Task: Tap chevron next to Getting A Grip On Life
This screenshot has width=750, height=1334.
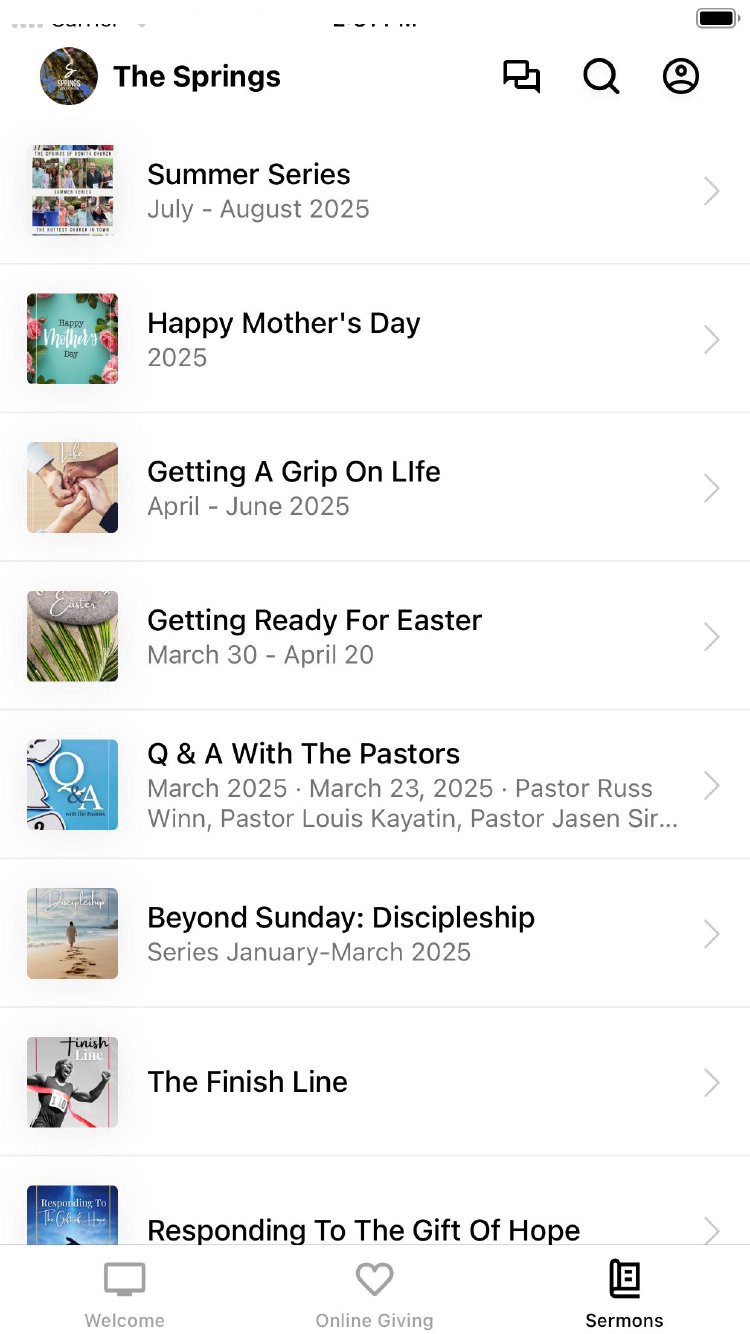Action: (x=711, y=489)
